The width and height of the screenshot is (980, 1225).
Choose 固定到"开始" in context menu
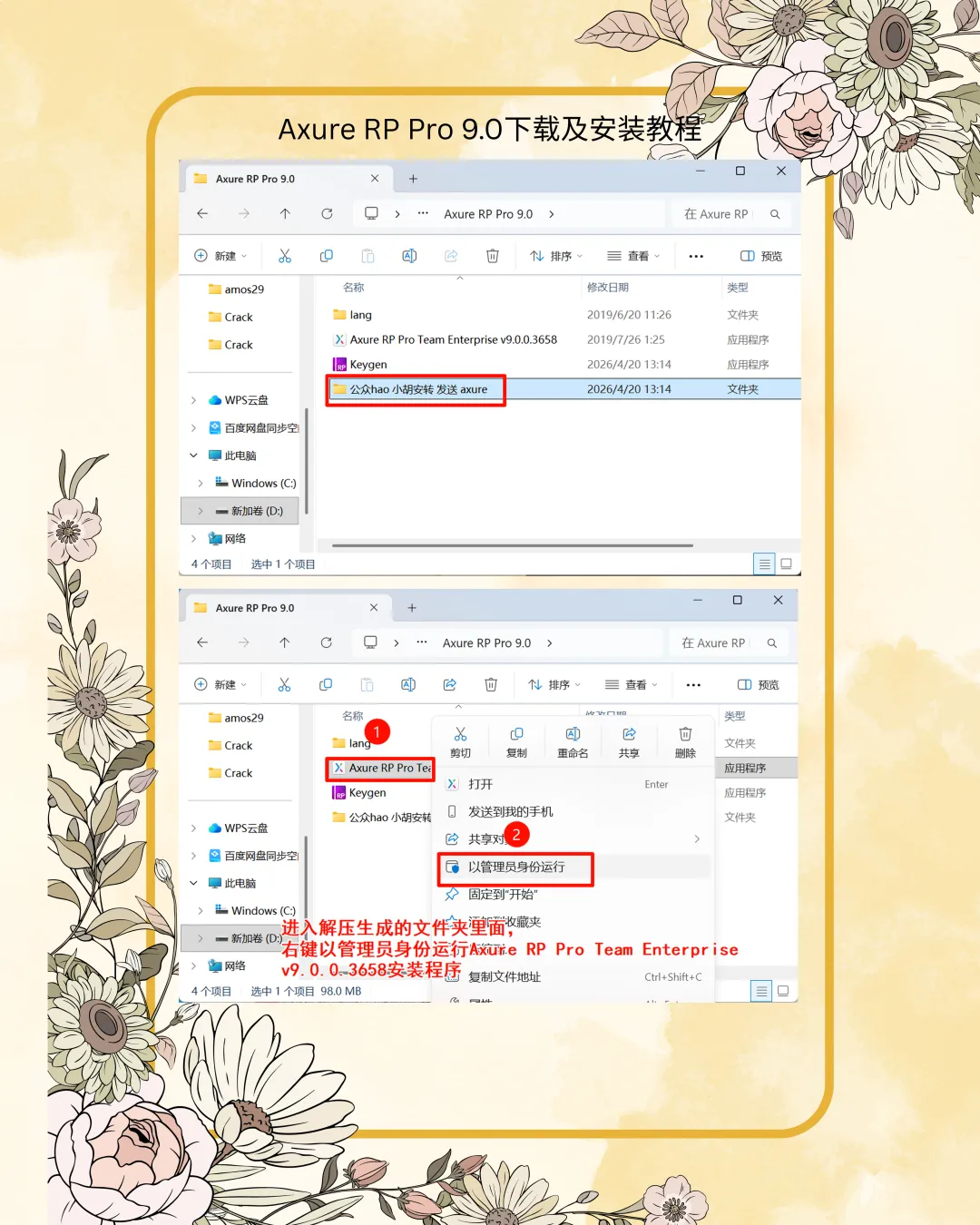(573, 894)
